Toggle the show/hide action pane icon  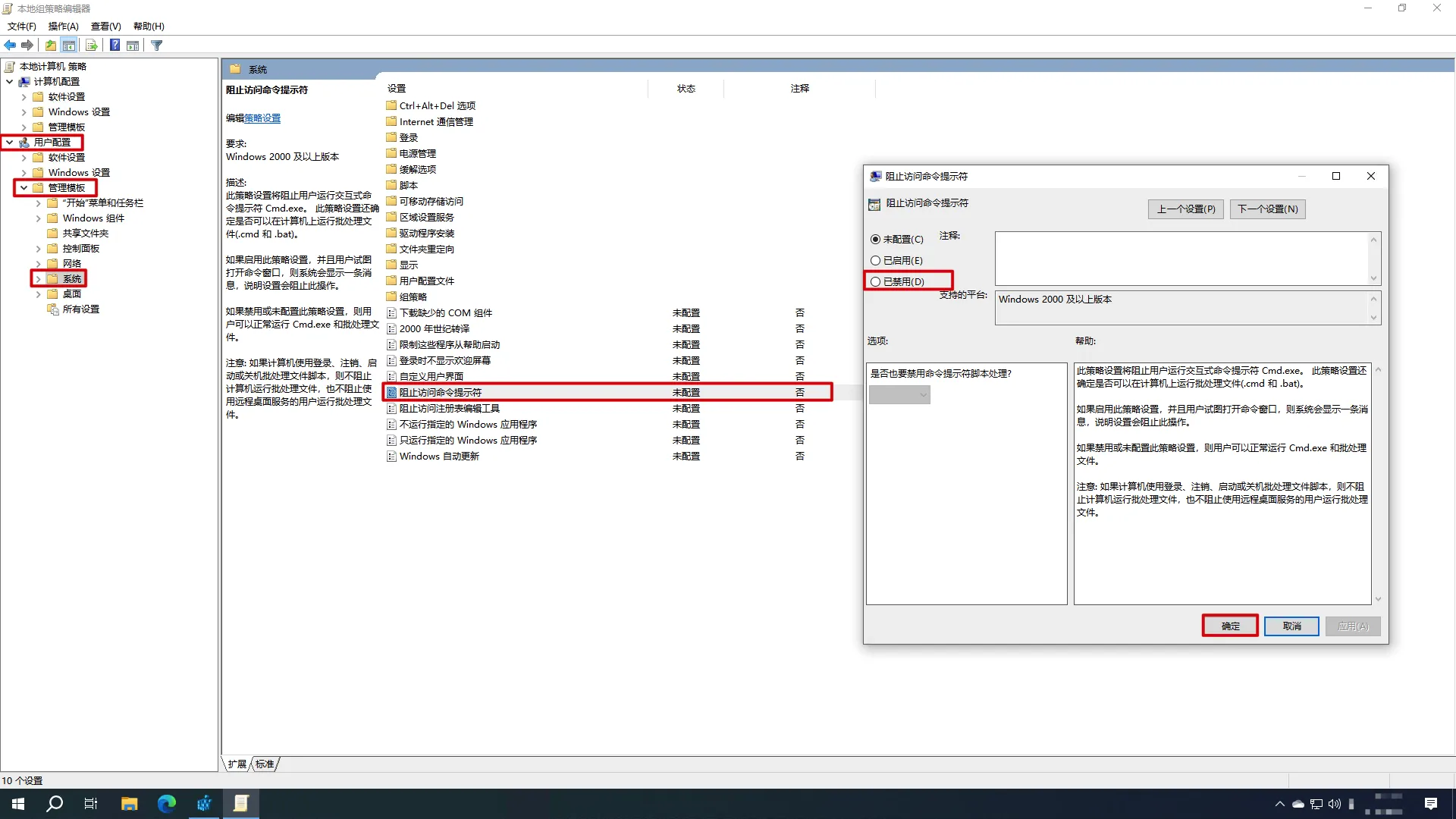point(133,45)
